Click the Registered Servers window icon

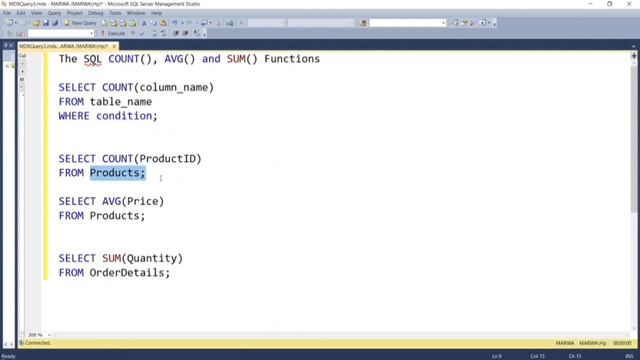coord(454,23)
